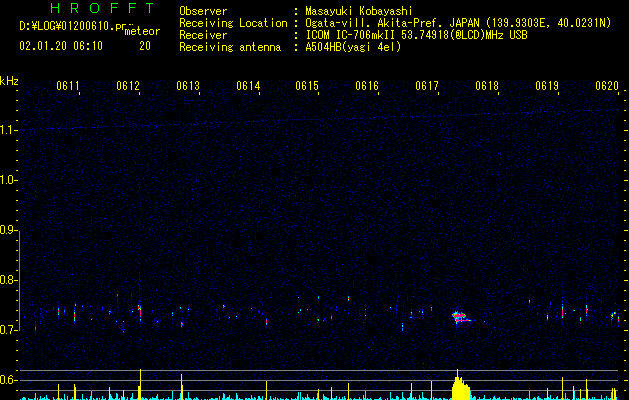
Task: Click the 0617 time marker
Action: (427, 86)
